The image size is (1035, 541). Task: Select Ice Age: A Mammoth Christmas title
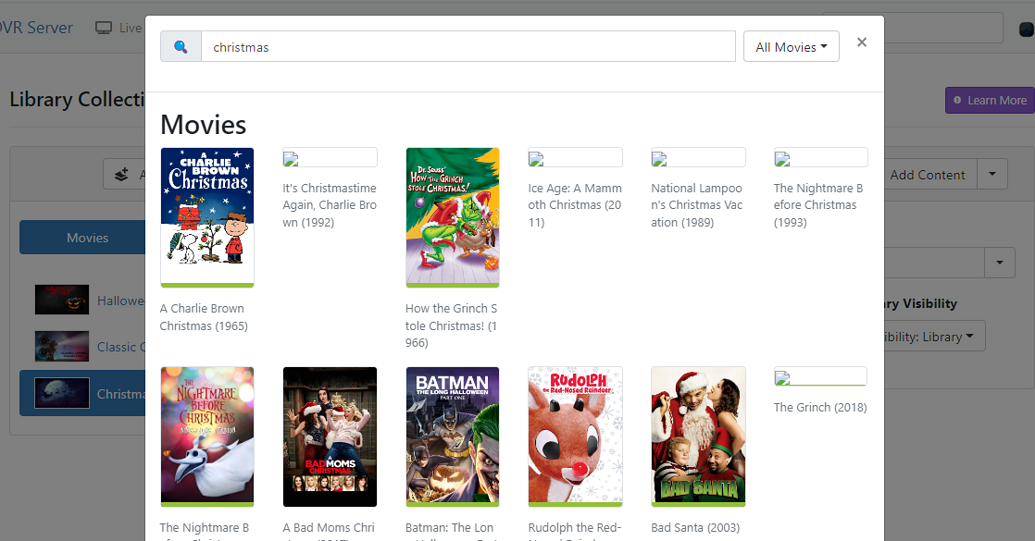pos(575,205)
